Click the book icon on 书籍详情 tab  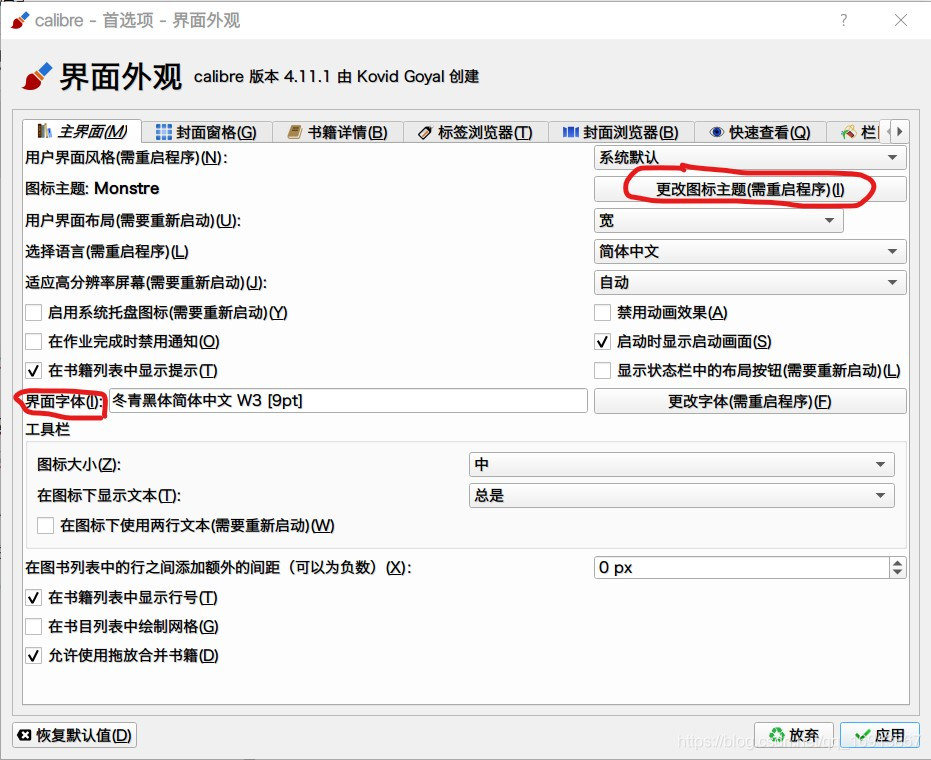295,132
